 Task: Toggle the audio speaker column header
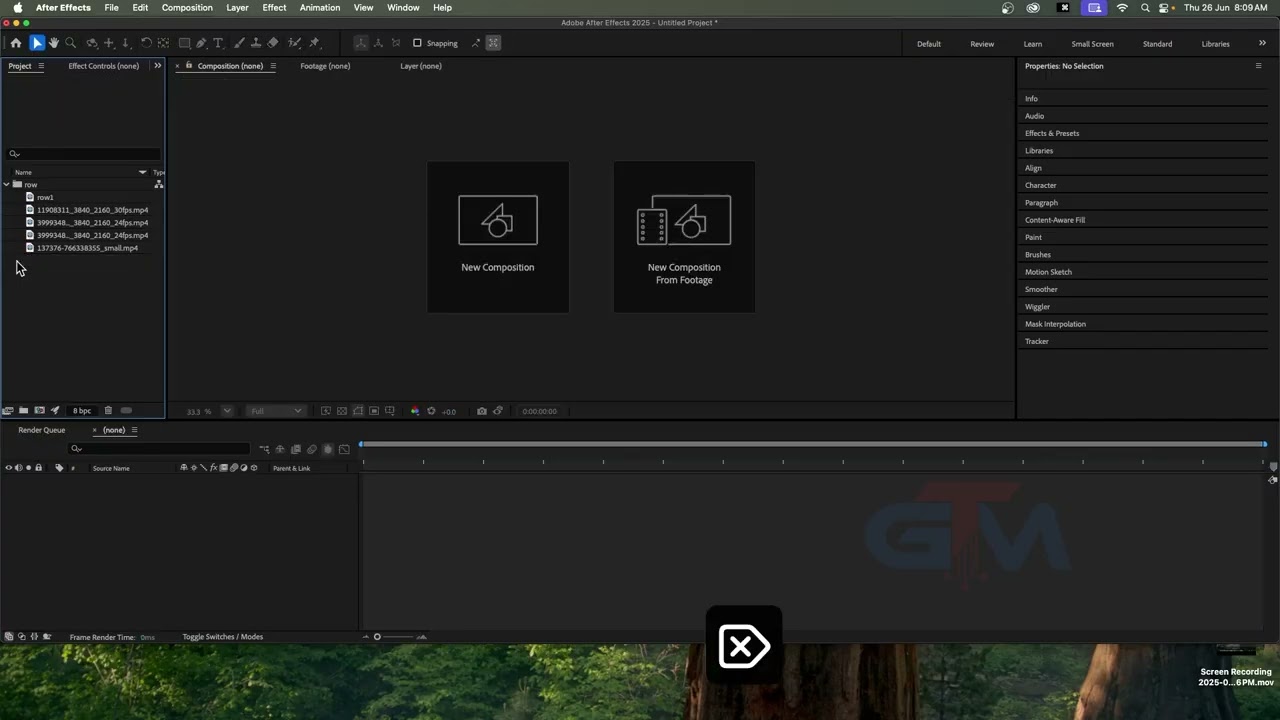(x=18, y=468)
